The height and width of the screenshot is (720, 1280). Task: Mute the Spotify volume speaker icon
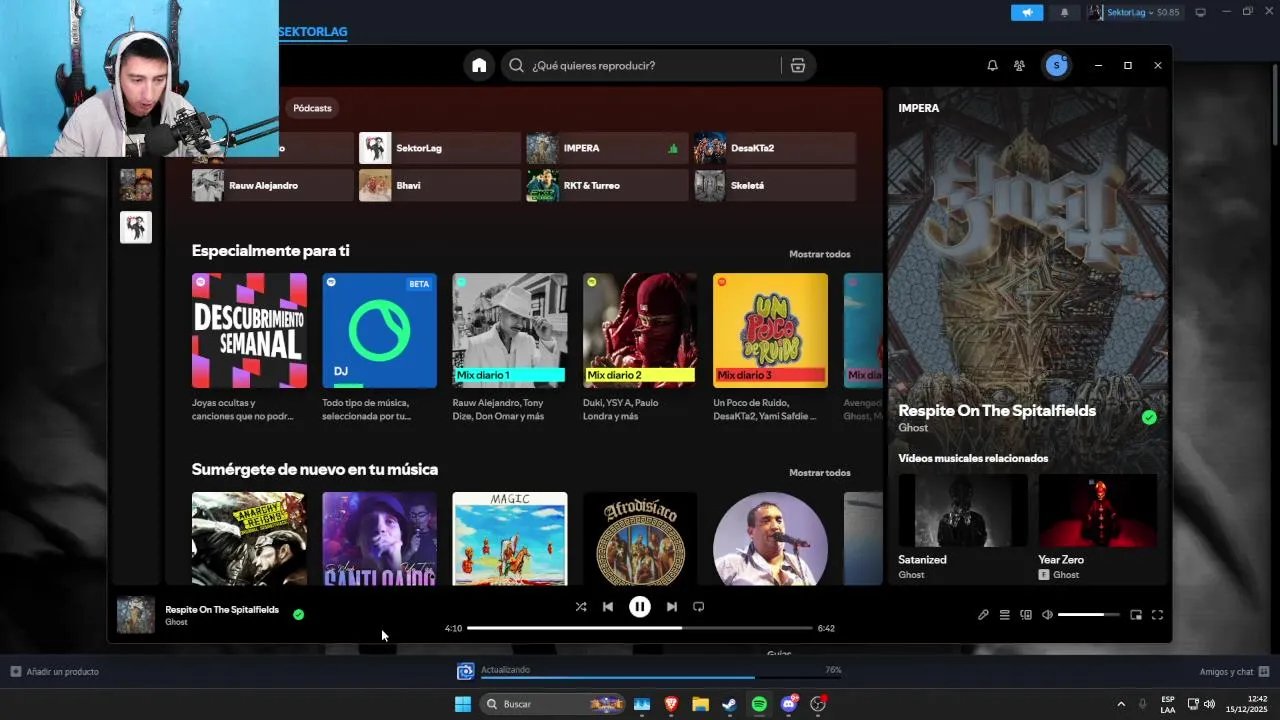(1047, 615)
